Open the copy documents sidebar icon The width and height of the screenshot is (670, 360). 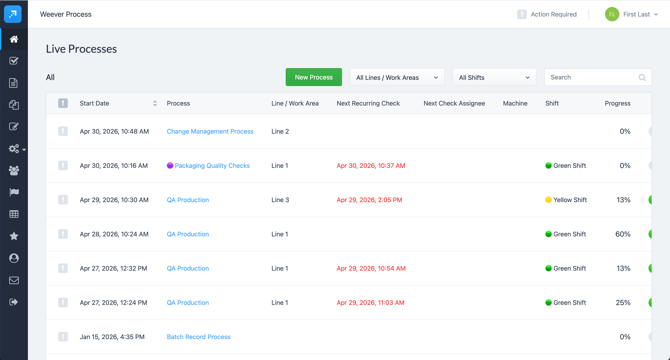coord(14,105)
